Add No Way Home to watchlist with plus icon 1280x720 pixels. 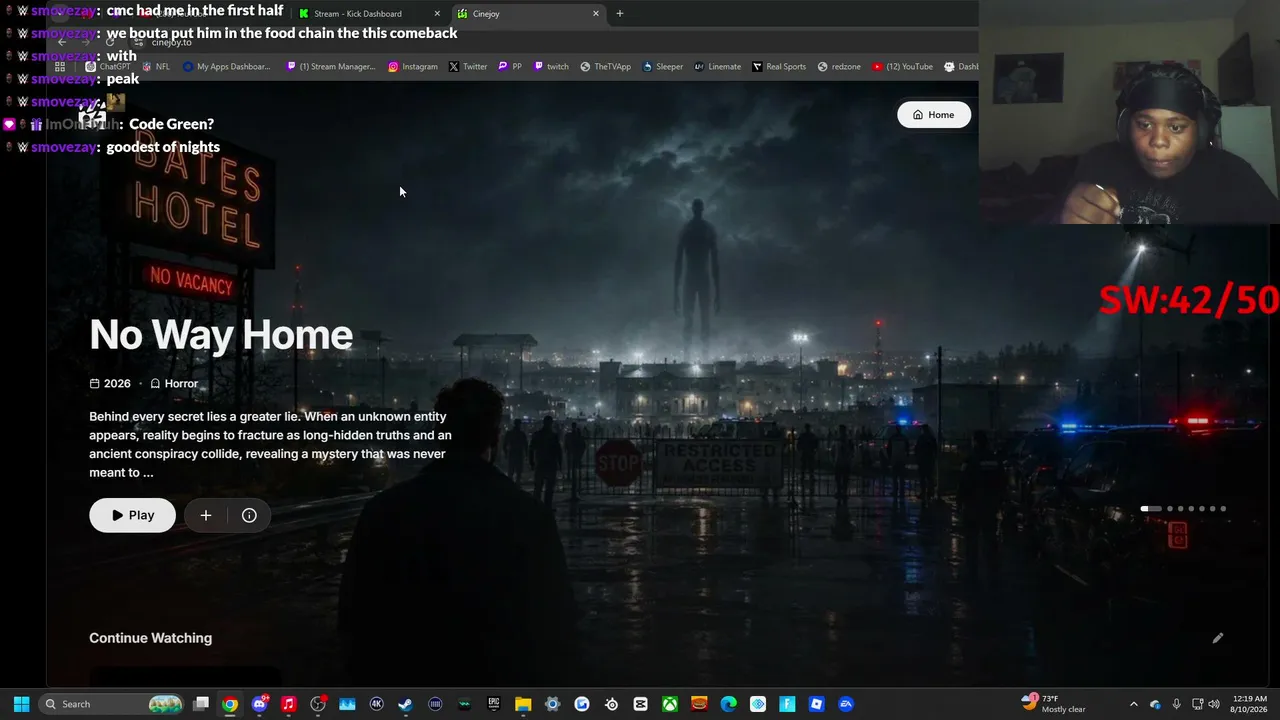click(x=206, y=515)
